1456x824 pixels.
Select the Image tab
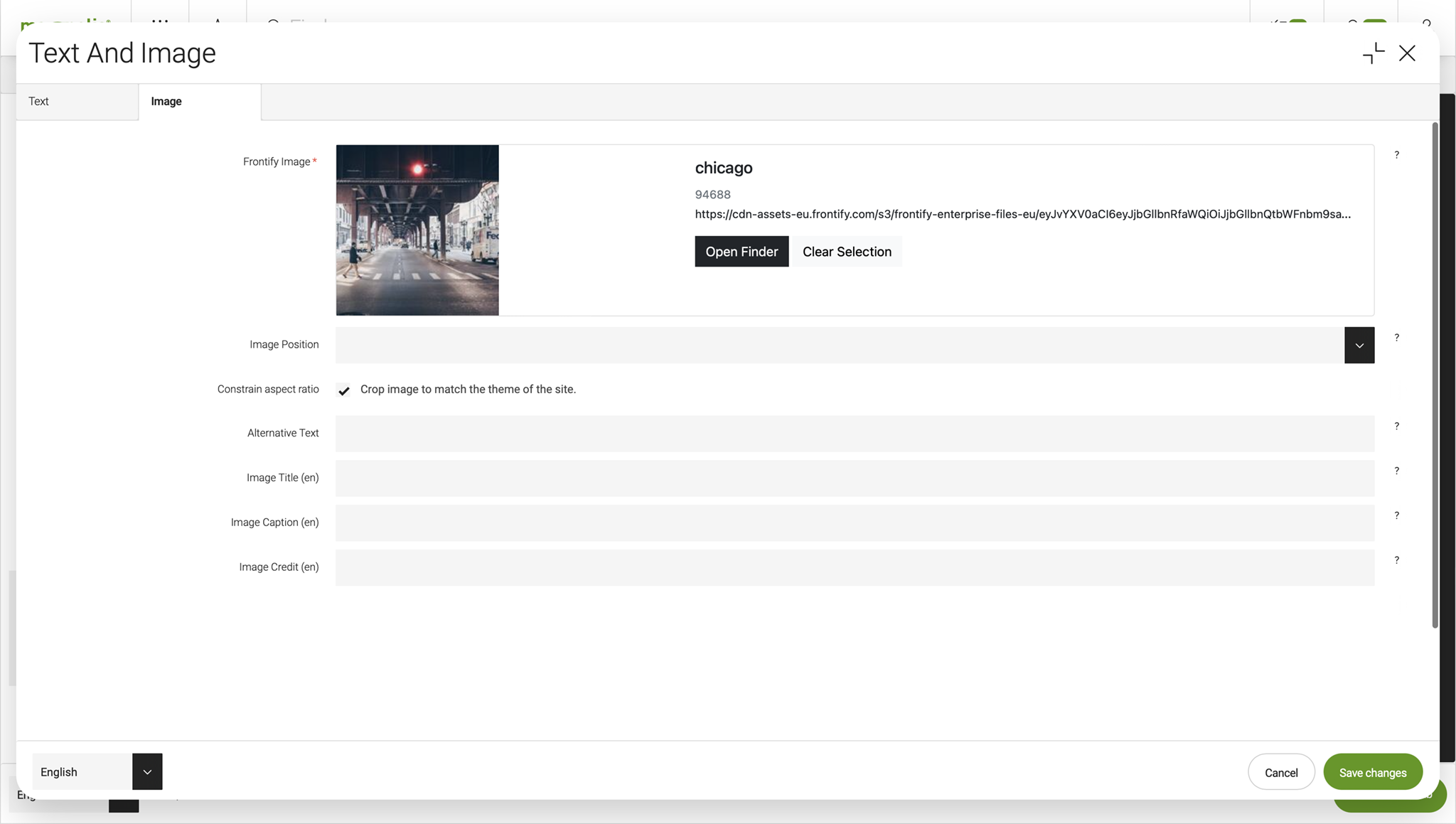click(166, 101)
